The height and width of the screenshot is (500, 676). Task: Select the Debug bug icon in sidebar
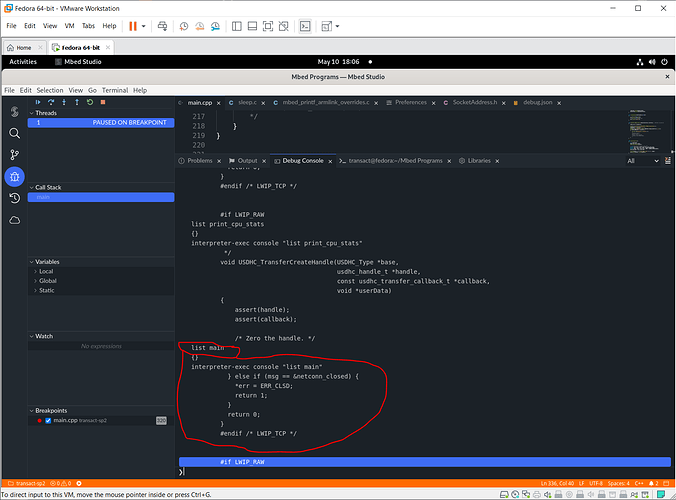tap(15, 177)
